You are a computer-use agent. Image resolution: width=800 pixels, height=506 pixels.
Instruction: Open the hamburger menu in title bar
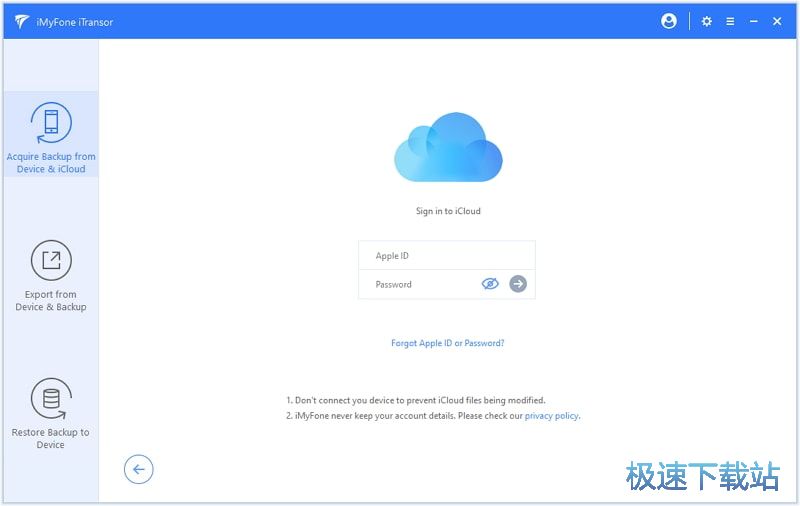click(x=730, y=21)
